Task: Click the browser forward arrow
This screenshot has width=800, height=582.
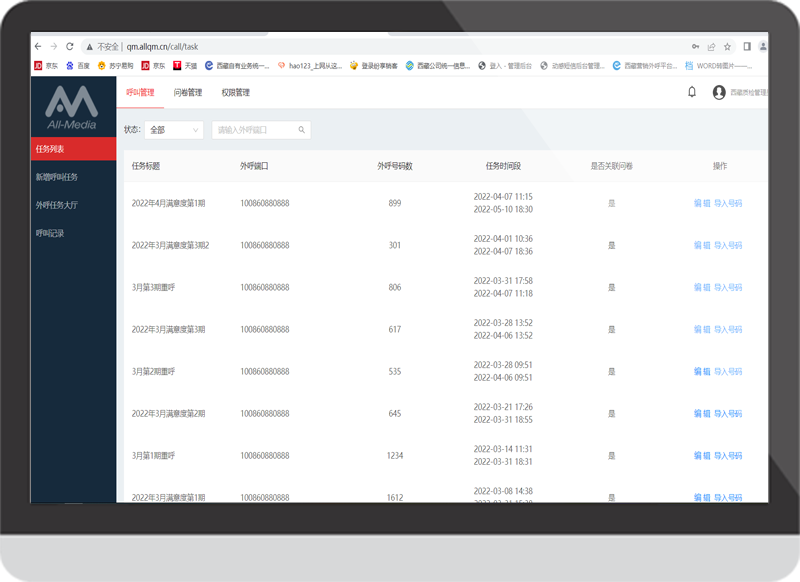Action: click(x=54, y=46)
